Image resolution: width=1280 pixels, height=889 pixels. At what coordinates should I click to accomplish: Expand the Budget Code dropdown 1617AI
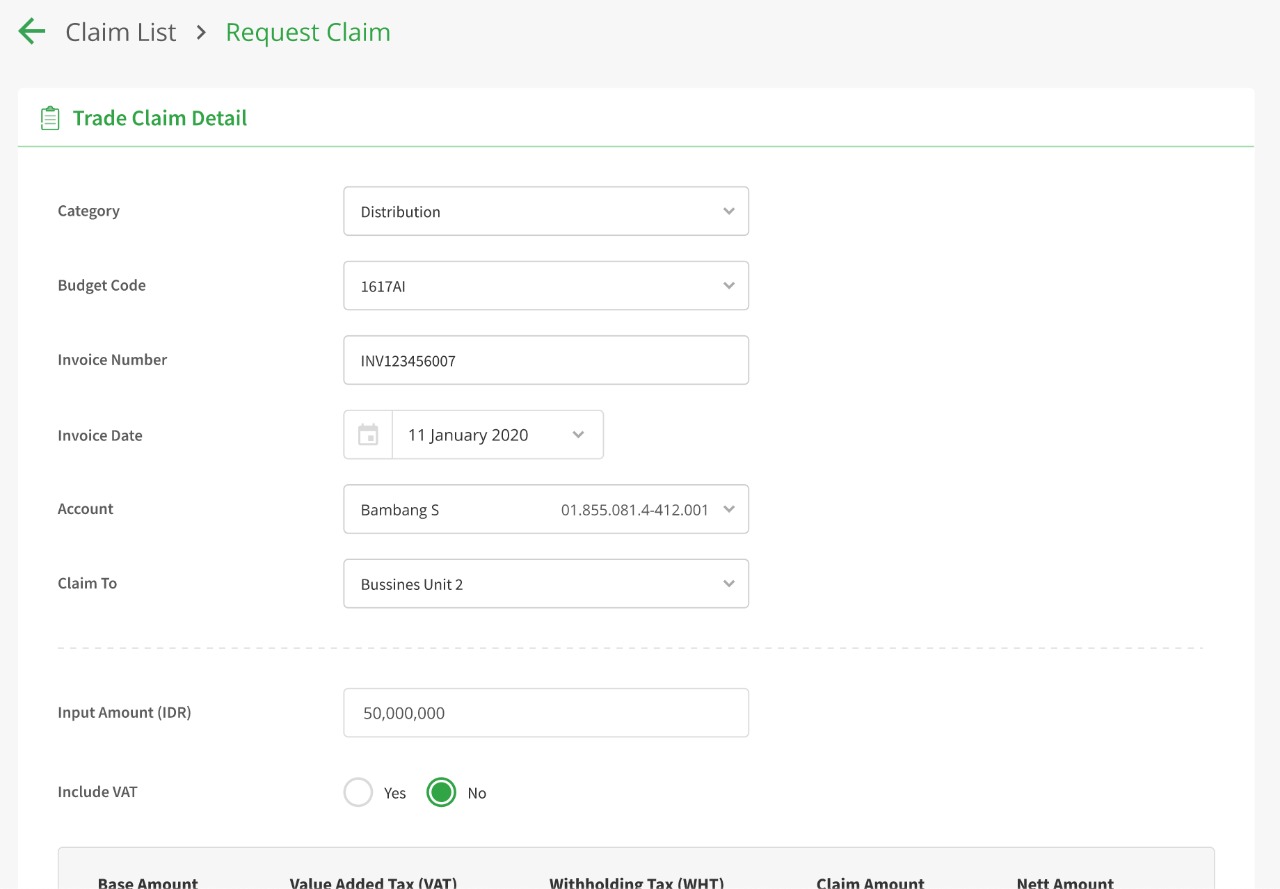coord(545,286)
